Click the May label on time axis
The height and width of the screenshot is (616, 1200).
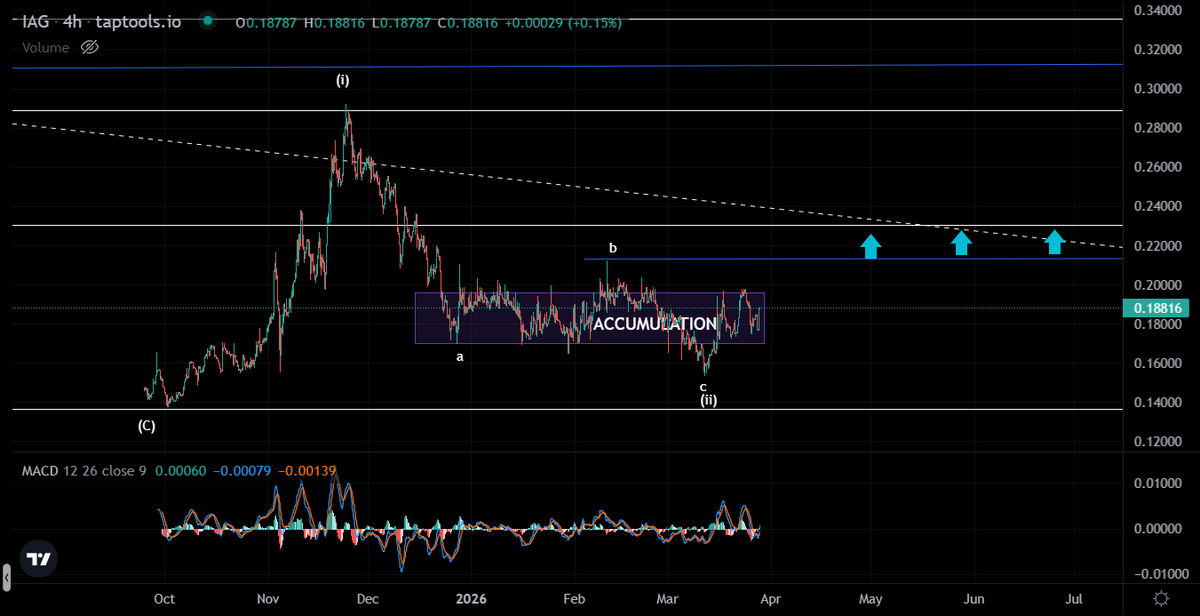tap(869, 598)
